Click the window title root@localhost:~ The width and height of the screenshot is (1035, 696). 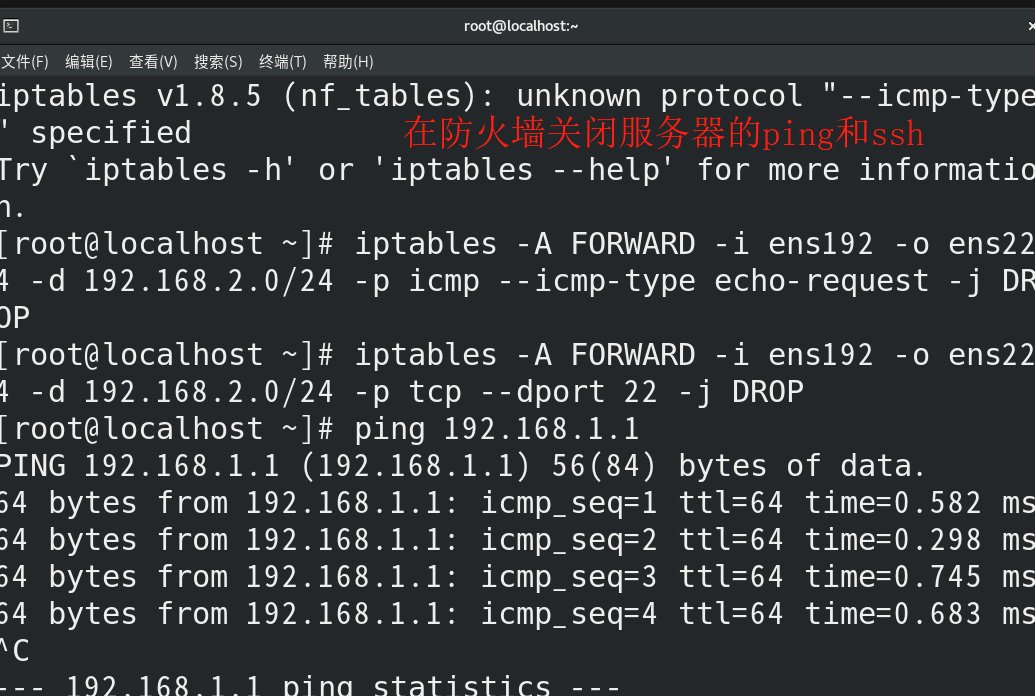[520, 26]
